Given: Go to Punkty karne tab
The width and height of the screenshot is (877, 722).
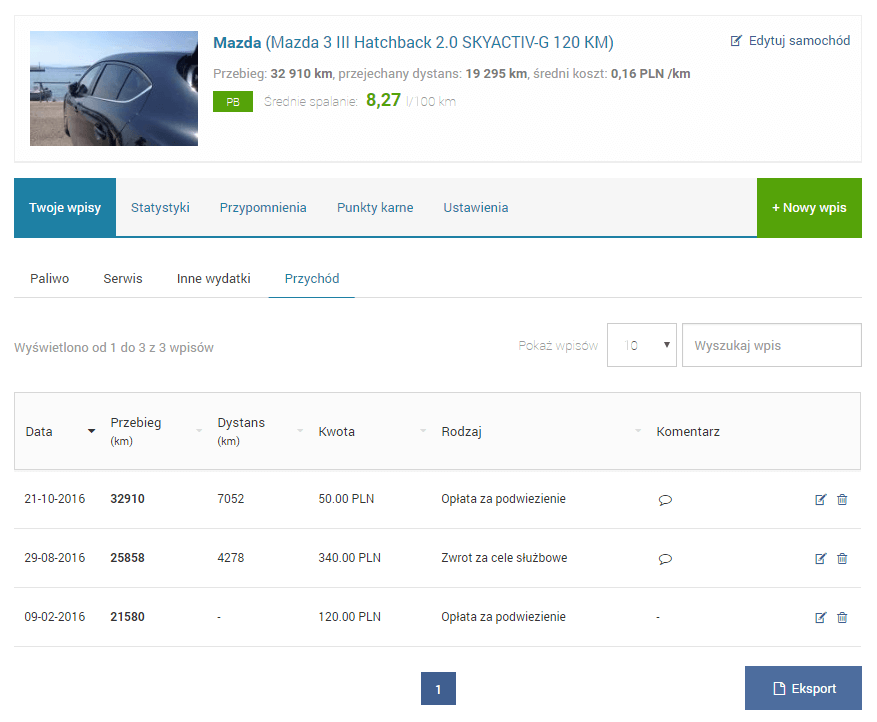Looking at the screenshot, I should tap(375, 208).
